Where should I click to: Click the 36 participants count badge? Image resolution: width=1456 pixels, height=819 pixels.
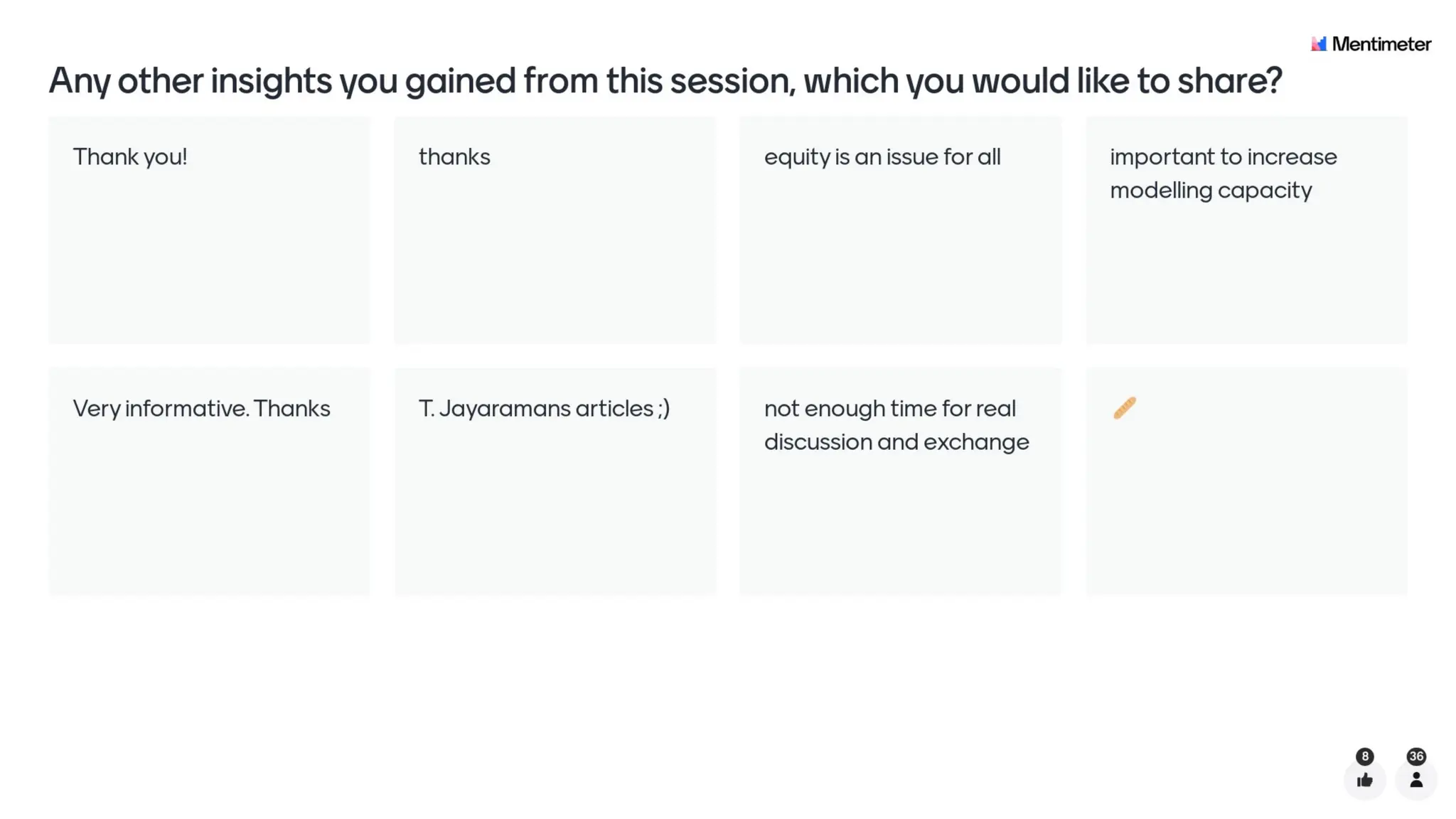click(x=1416, y=756)
